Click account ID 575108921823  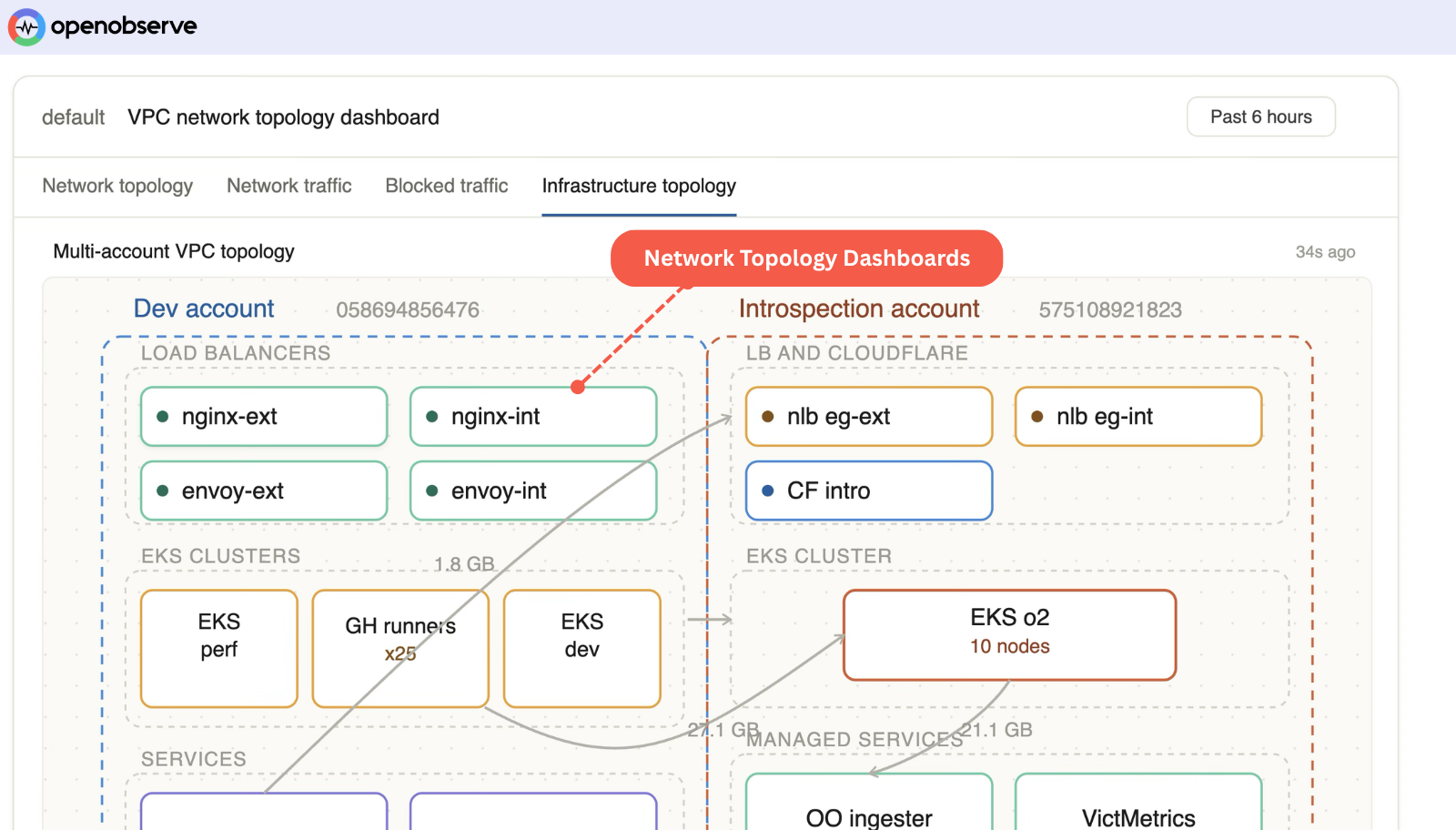pyautogui.click(x=1110, y=310)
